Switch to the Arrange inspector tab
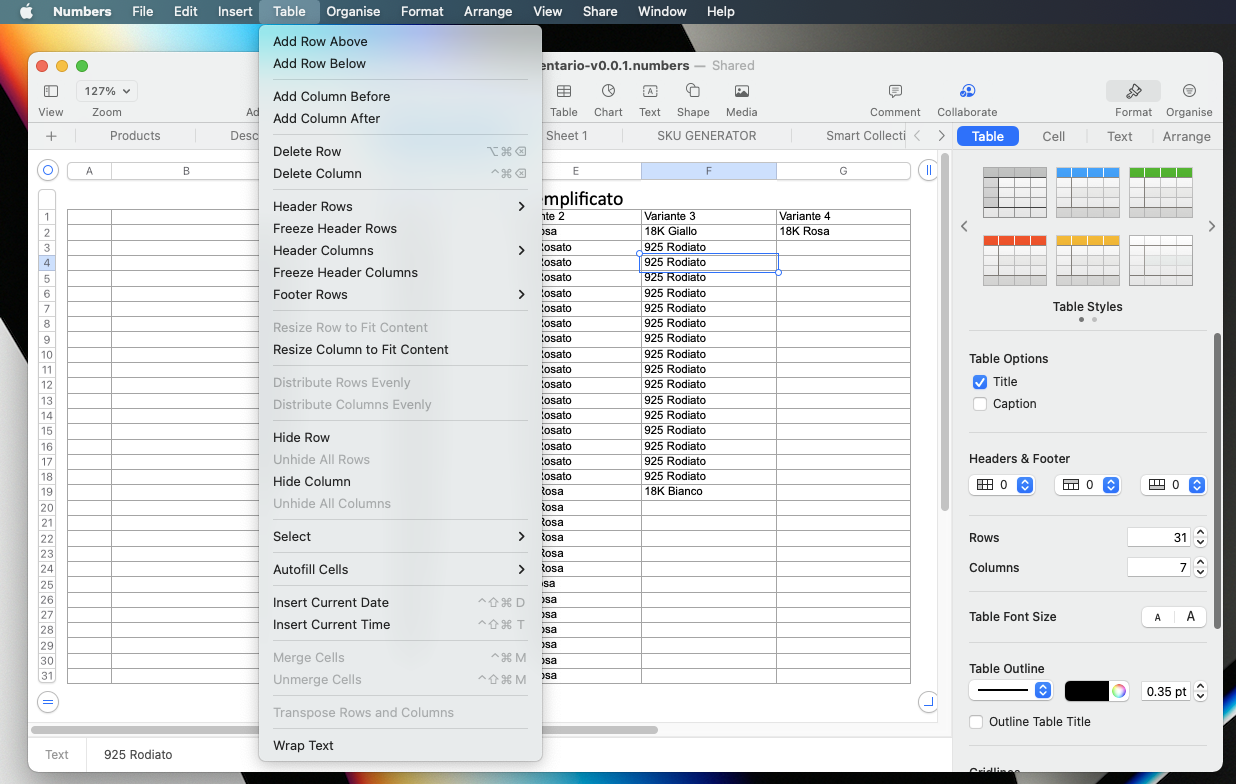This screenshot has width=1236, height=784. coord(1187,137)
